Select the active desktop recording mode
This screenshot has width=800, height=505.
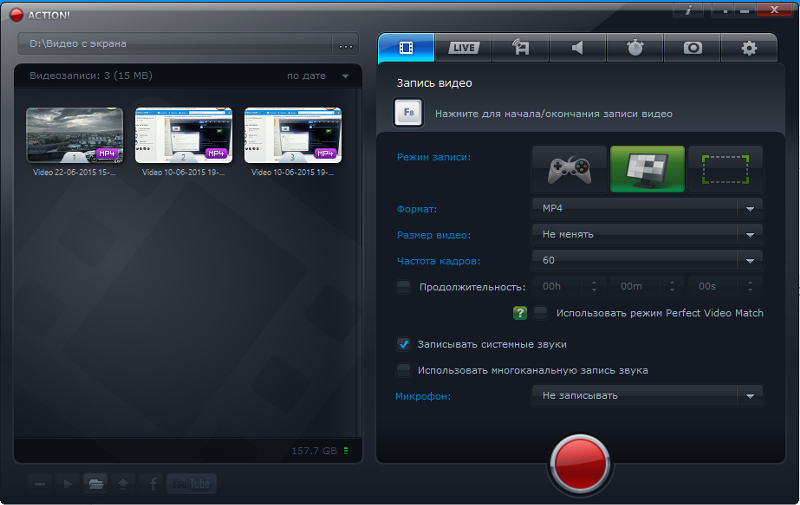647,169
